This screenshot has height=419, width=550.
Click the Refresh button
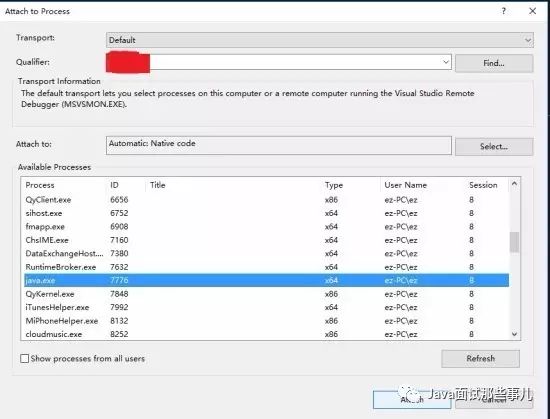tap(480, 358)
